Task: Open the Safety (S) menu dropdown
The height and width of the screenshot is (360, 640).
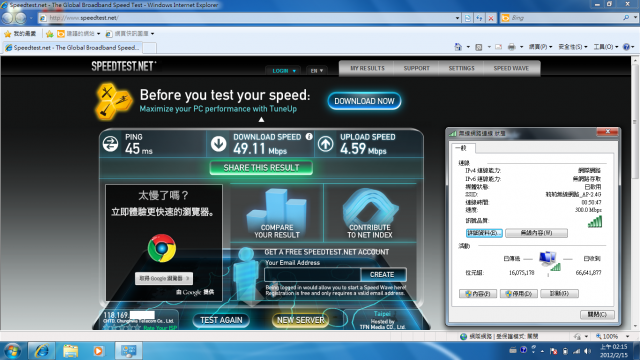Action: pos(573,47)
